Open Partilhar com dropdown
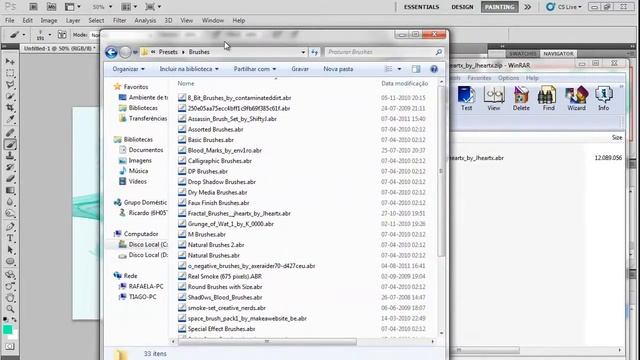640x360 pixels. click(x=255, y=69)
